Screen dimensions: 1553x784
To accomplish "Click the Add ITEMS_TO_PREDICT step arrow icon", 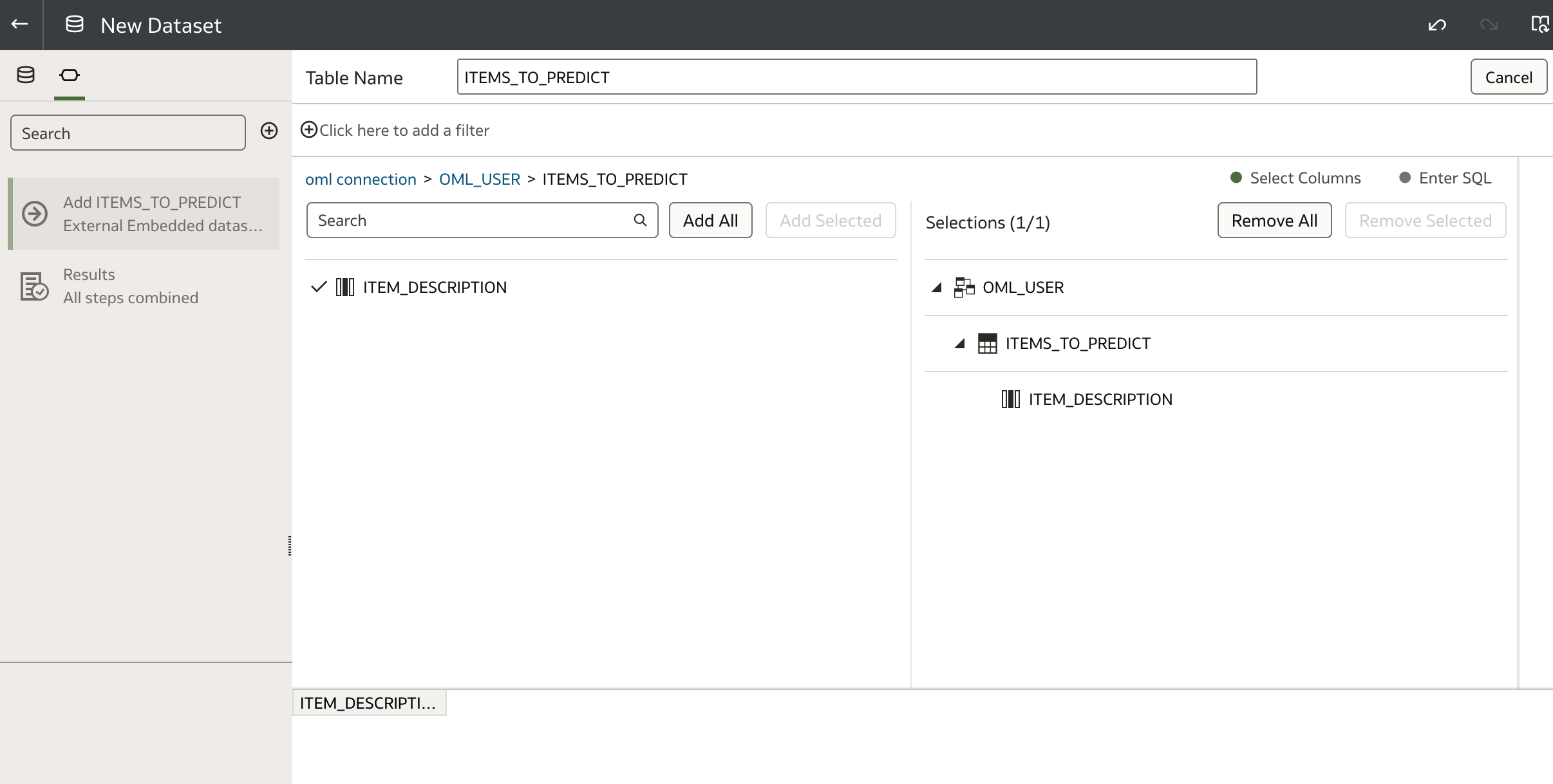I will (x=35, y=214).
